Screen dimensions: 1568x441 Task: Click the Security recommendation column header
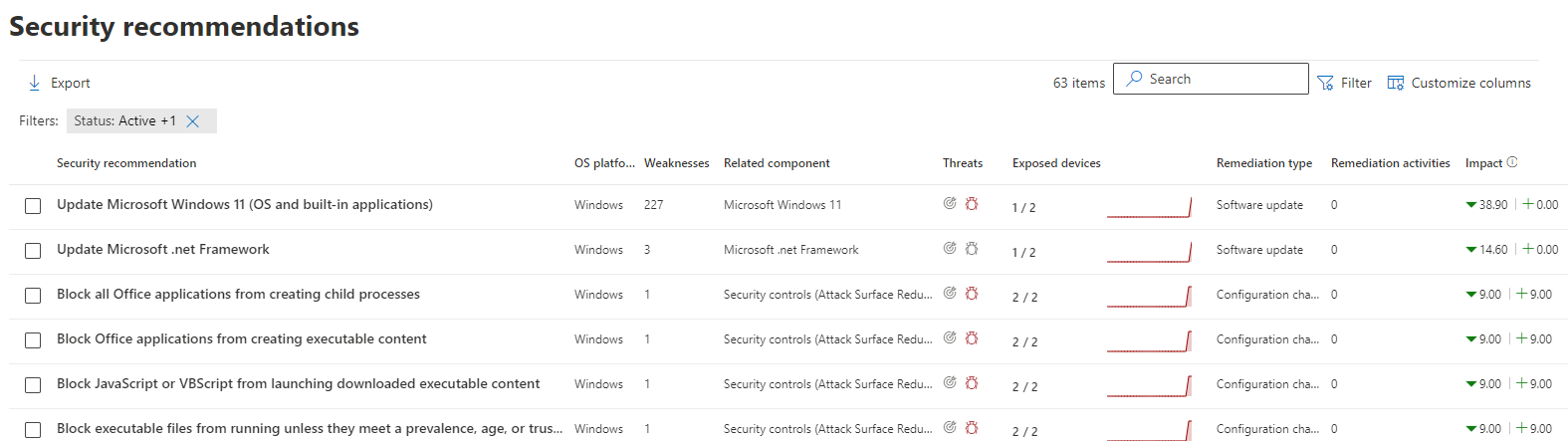[x=126, y=163]
